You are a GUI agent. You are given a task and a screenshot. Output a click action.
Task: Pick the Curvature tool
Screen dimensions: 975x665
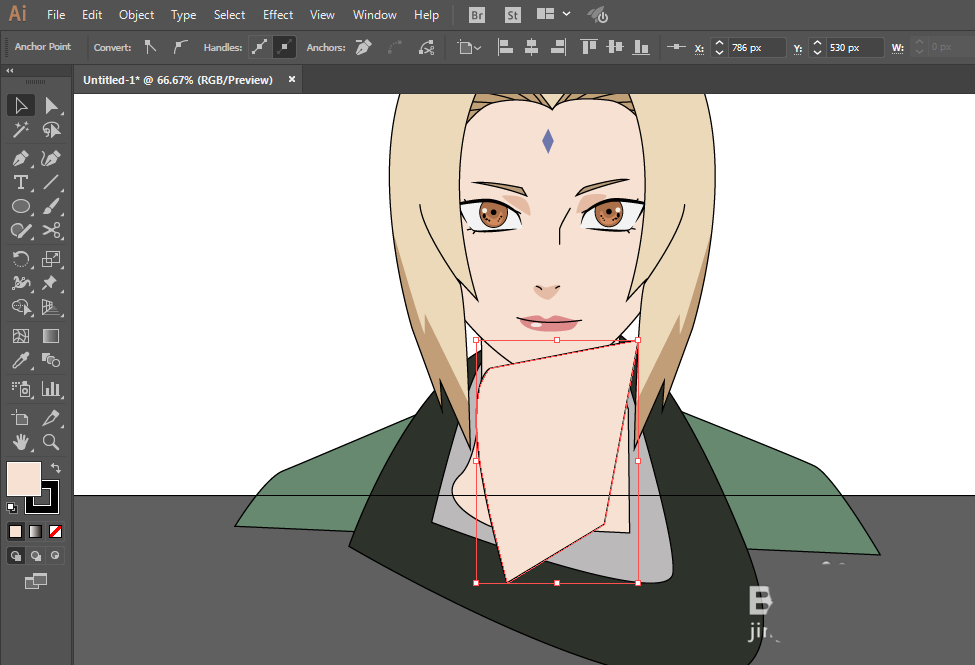[x=51, y=158]
